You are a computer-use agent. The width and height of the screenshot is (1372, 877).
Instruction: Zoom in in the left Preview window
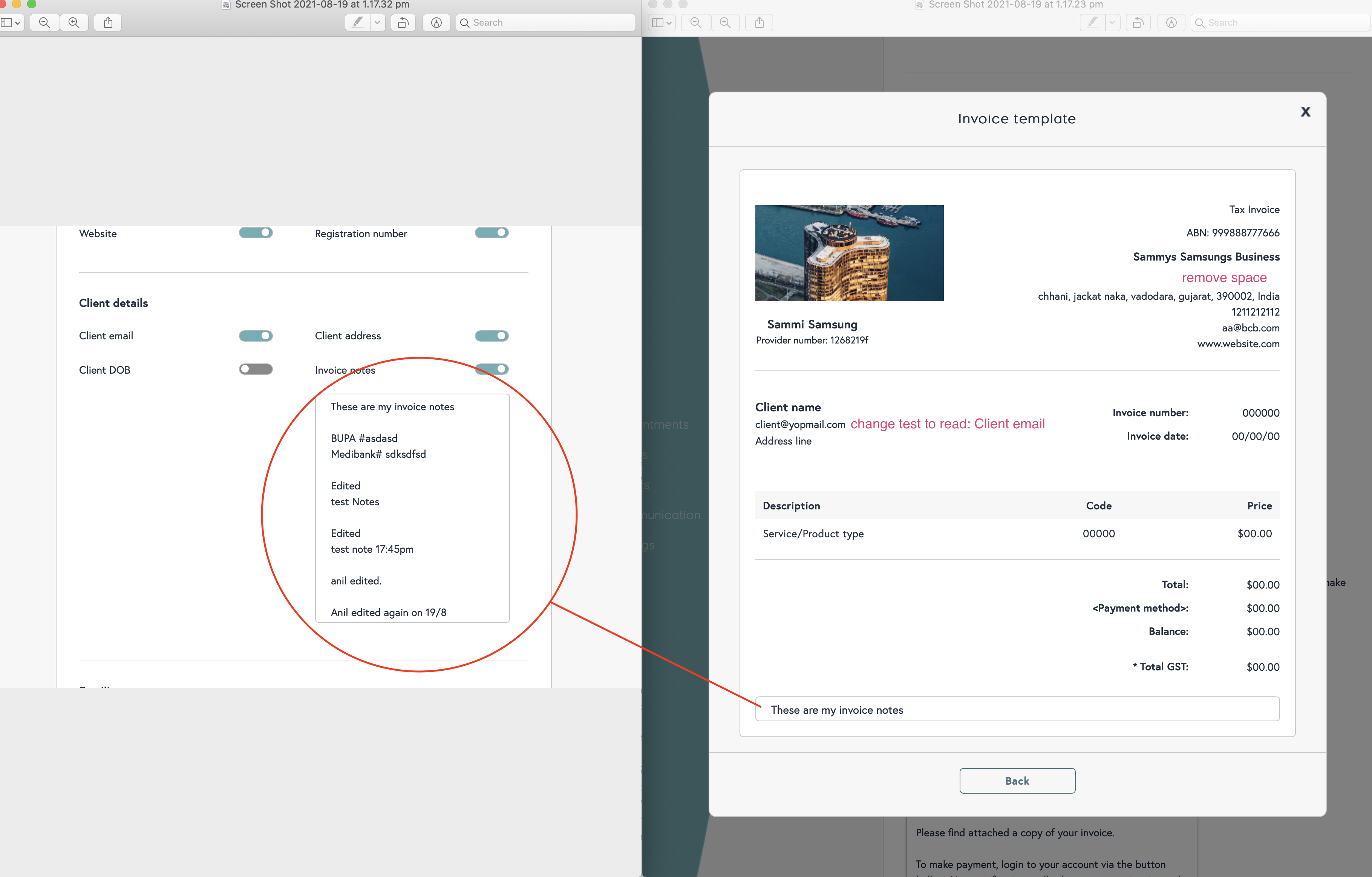click(74, 23)
